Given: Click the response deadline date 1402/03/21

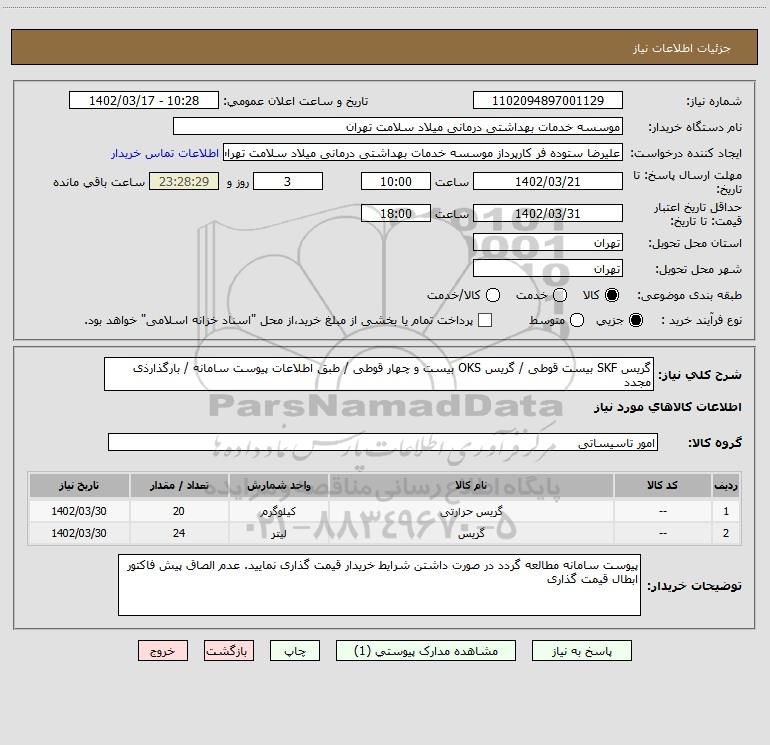Looking at the screenshot, I should [548, 181].
